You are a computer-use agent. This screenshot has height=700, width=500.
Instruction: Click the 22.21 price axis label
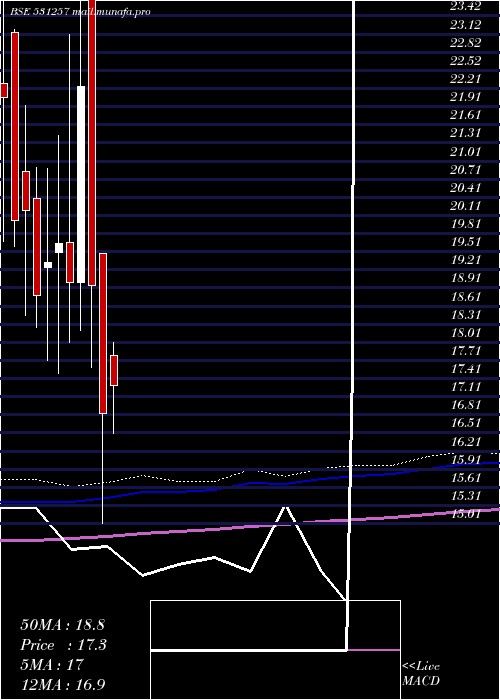tap(465, 79)
